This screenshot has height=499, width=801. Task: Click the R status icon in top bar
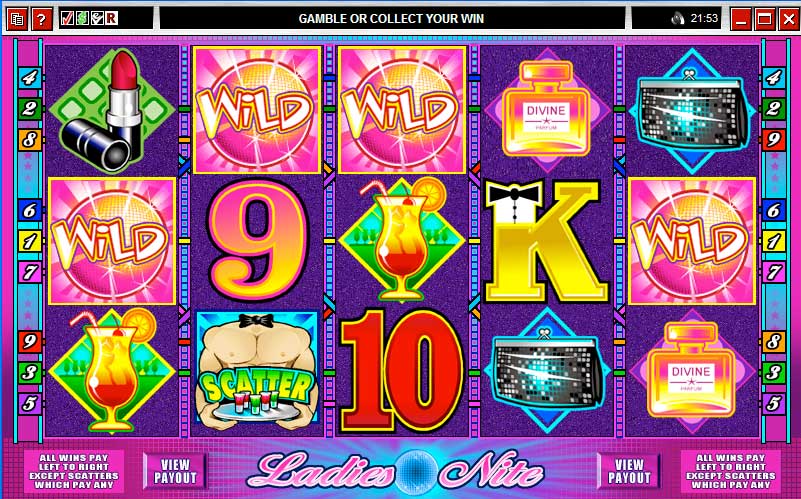[x=111, y=19]
